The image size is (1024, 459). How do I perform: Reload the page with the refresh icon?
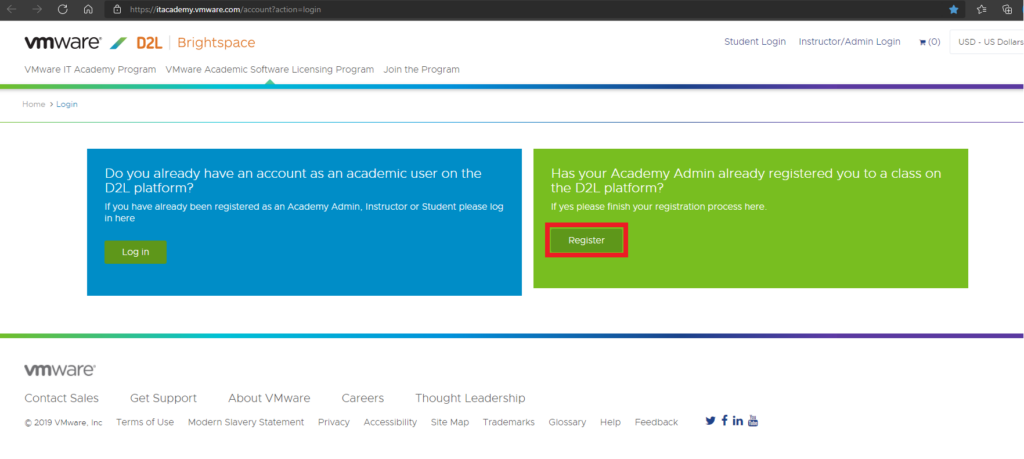(x=63, y=10)
